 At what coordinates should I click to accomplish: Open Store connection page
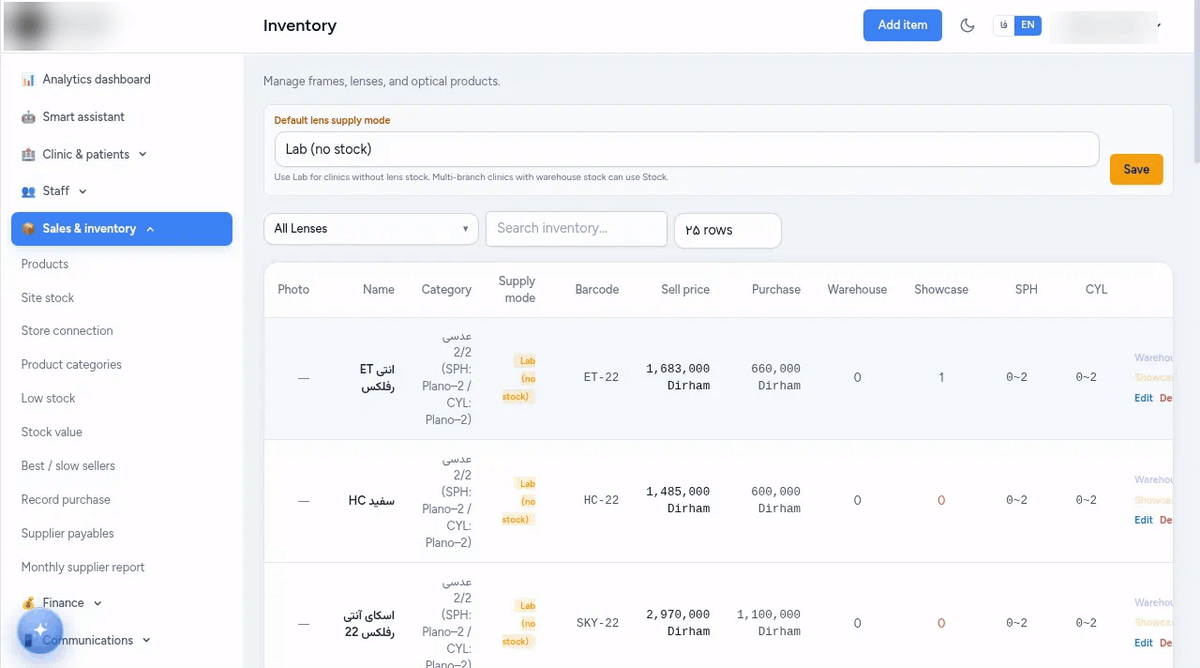pyautogui.click(x=67, y=331)
